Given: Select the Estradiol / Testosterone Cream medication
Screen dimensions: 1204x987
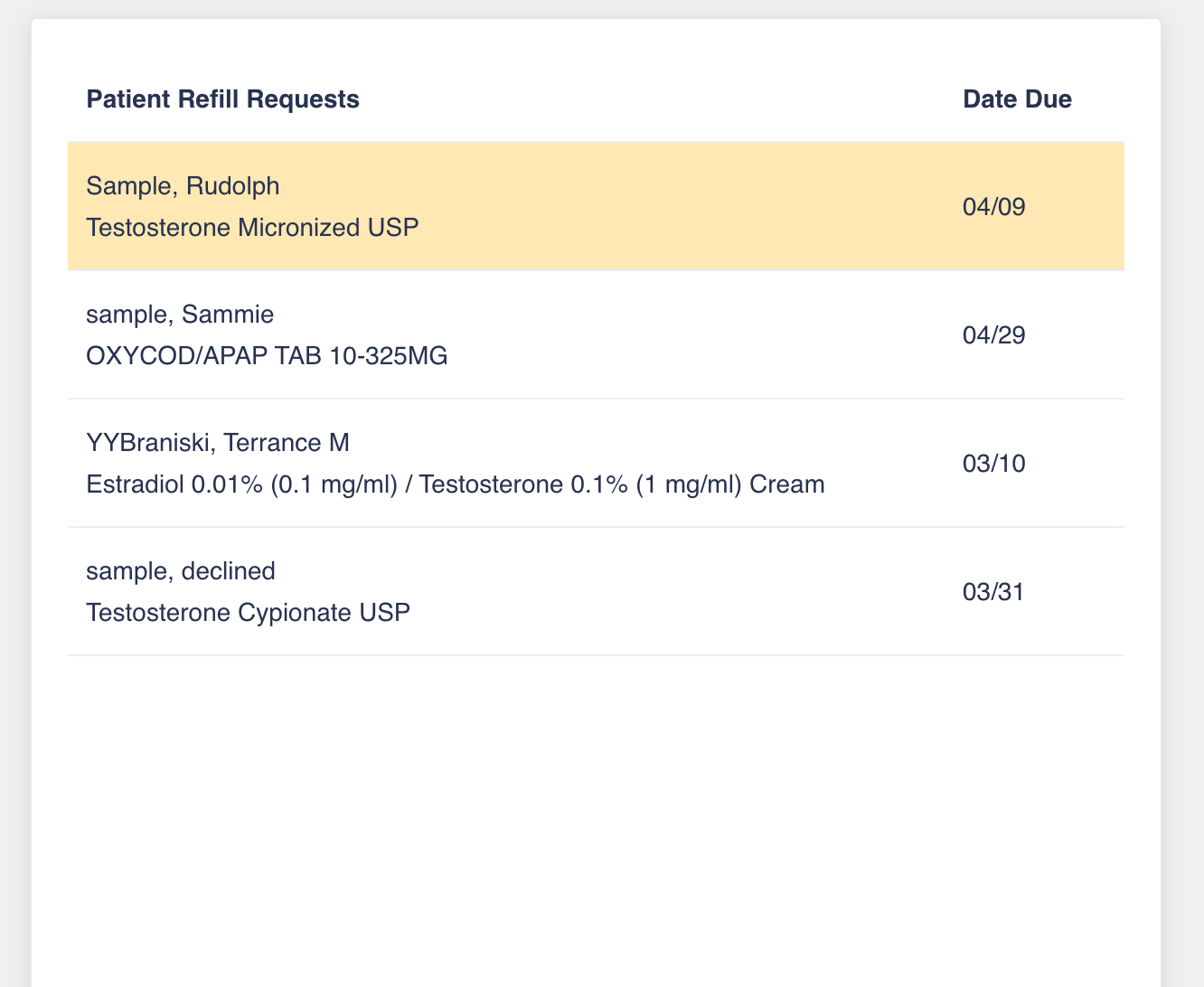Looking at the screenshot, I should pyautogui.click(x=455, y=484).
